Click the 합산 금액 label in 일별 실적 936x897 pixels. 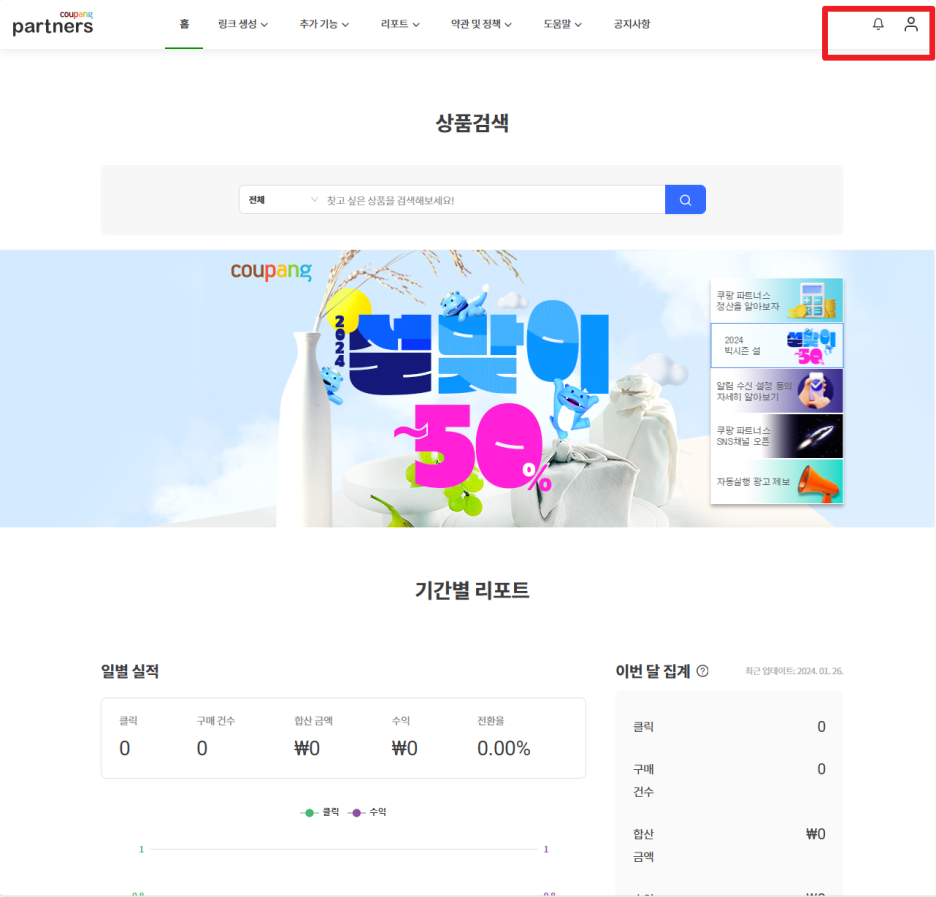click(x=313, y=721)
